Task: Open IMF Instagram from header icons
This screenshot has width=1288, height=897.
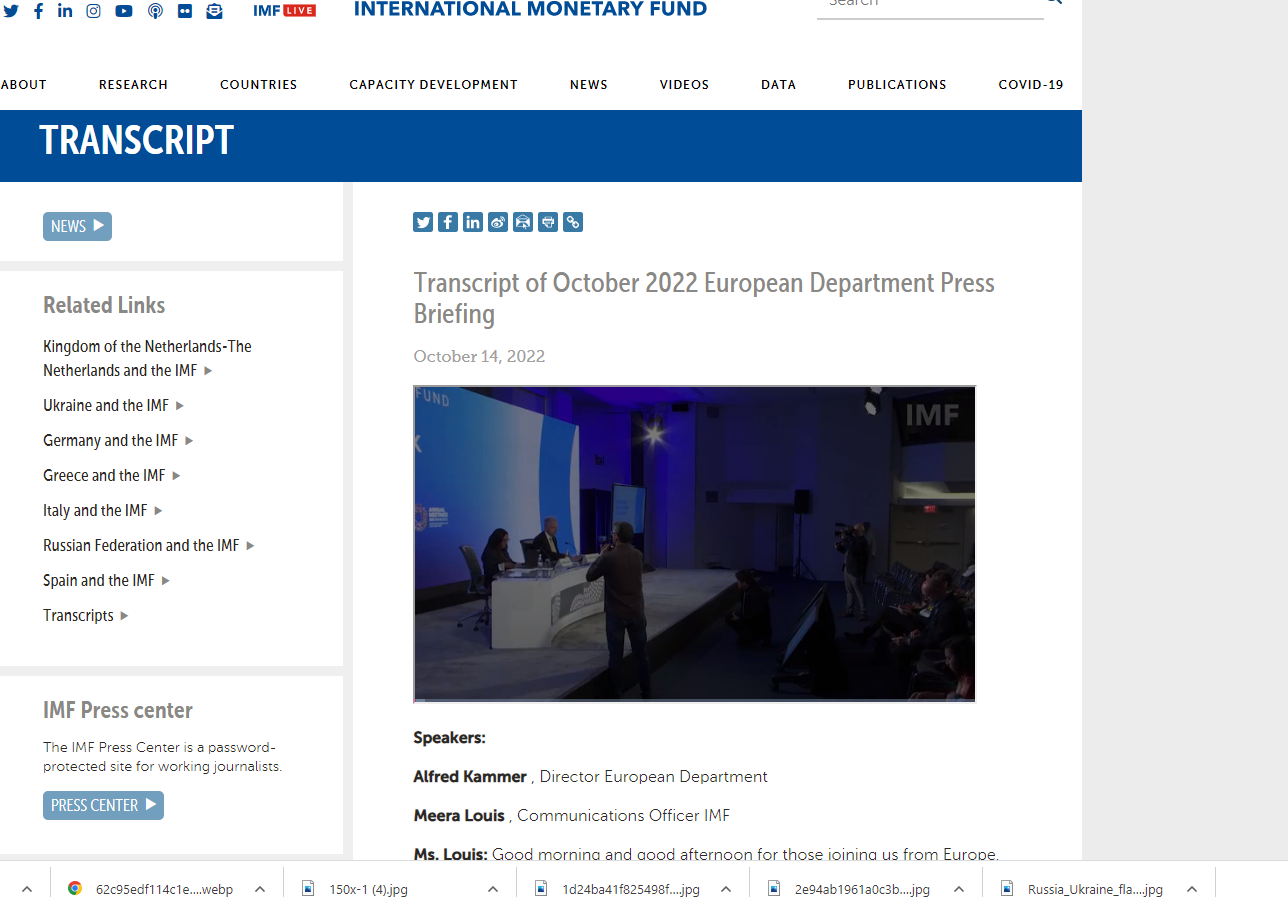Action: pyautogui.click(x=93, y=11)
